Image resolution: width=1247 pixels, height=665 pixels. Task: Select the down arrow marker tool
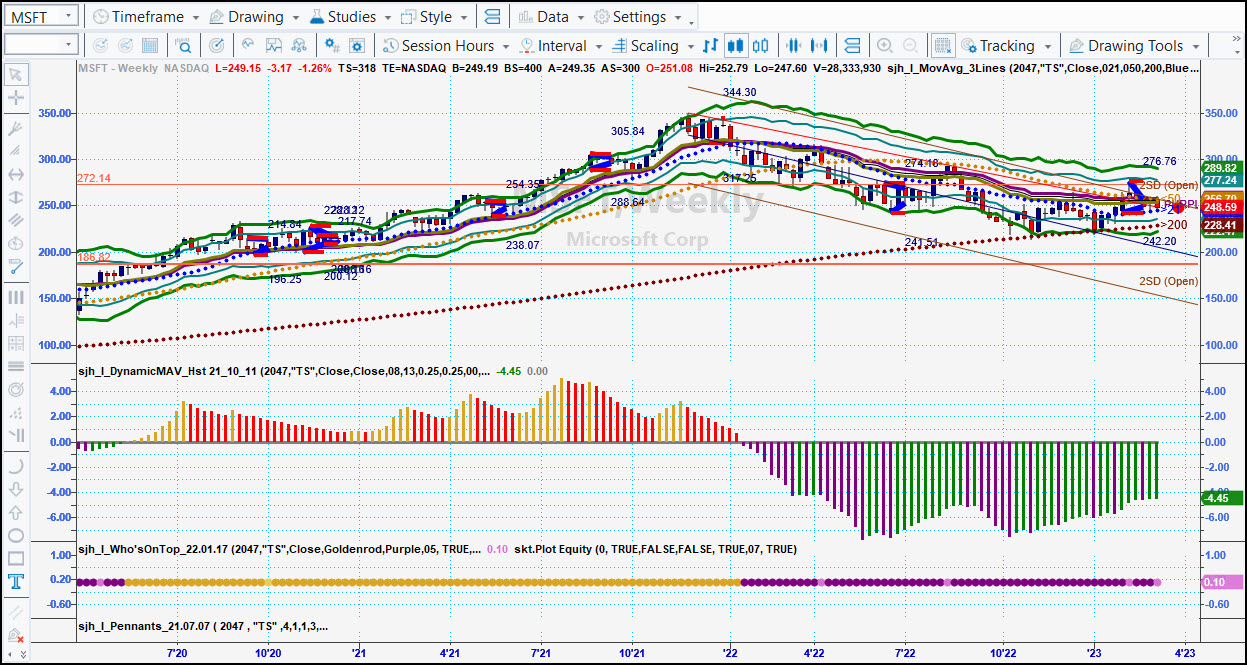pyautogui.click(x=15, y=489)
